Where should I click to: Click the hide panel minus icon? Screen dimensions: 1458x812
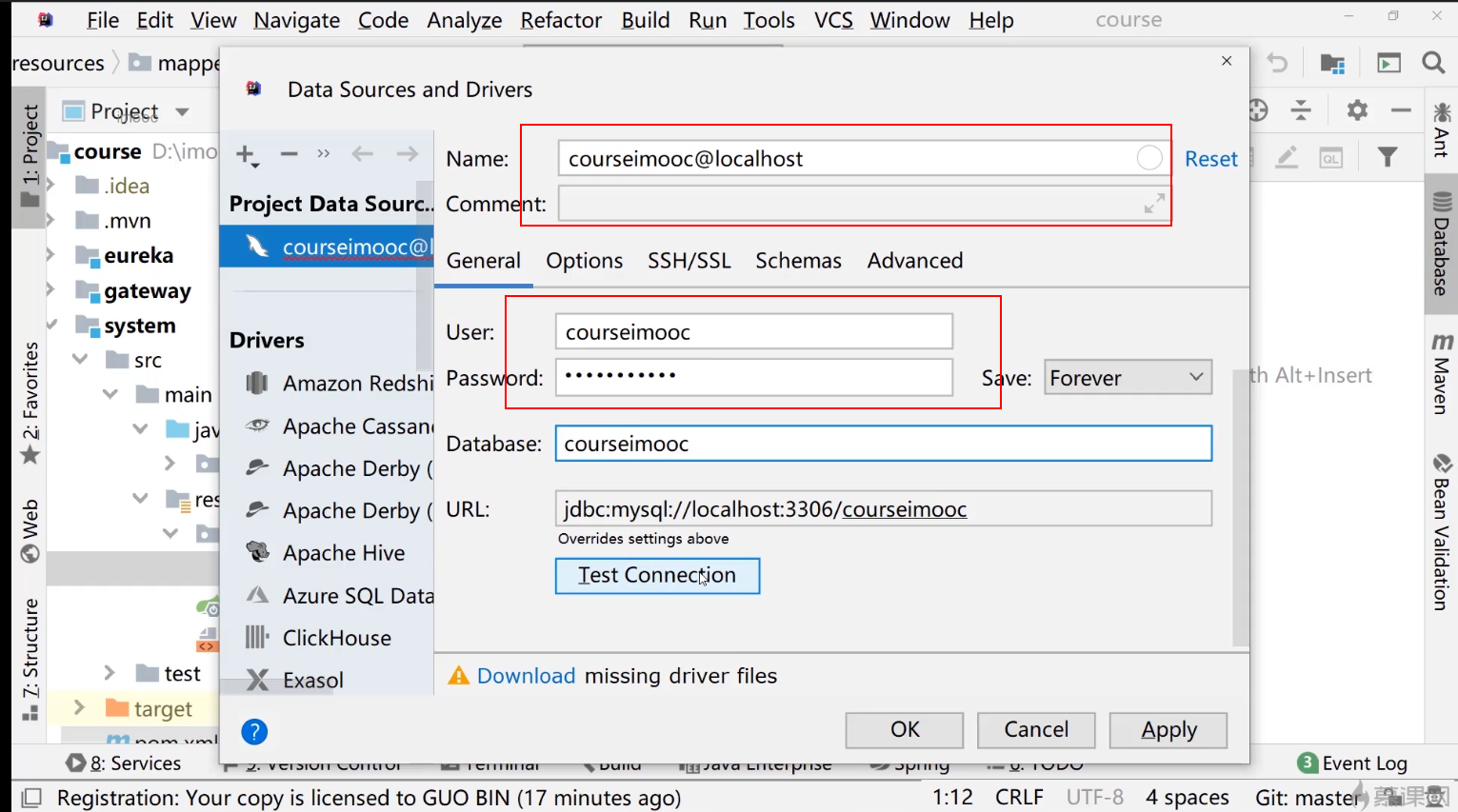1401,110
